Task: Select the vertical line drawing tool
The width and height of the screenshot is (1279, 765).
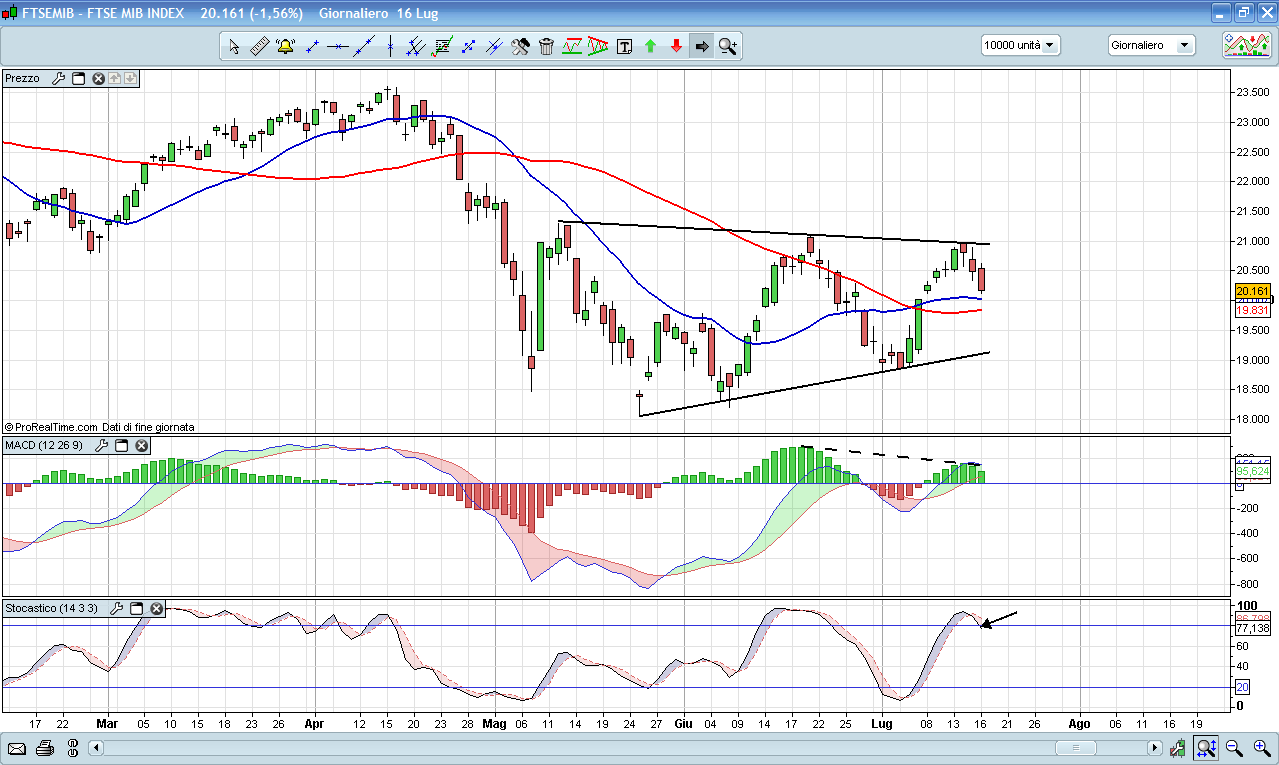Action: click(389, 46)
